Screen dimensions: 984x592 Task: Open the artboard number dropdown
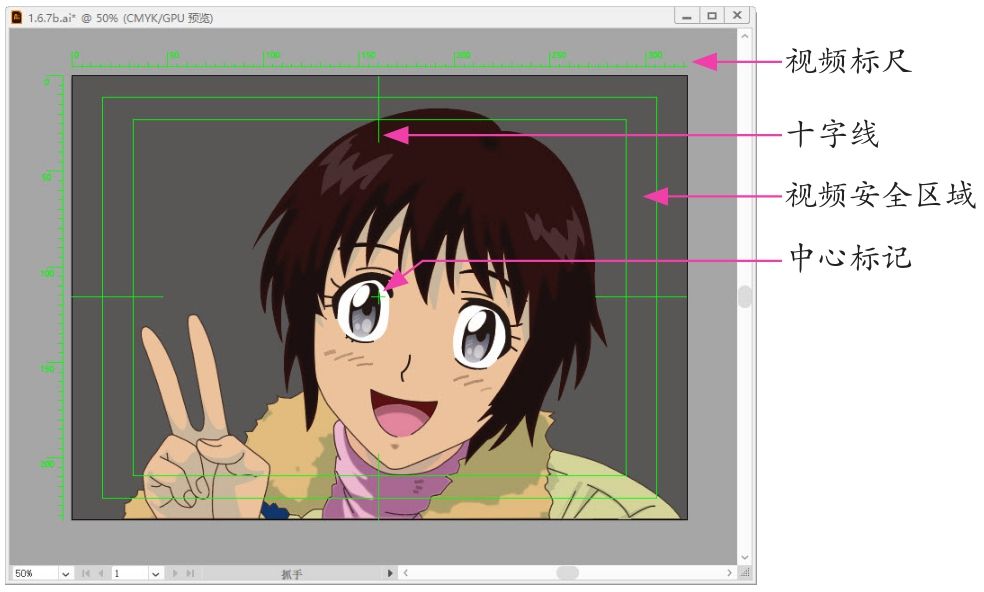click(155, 574)
